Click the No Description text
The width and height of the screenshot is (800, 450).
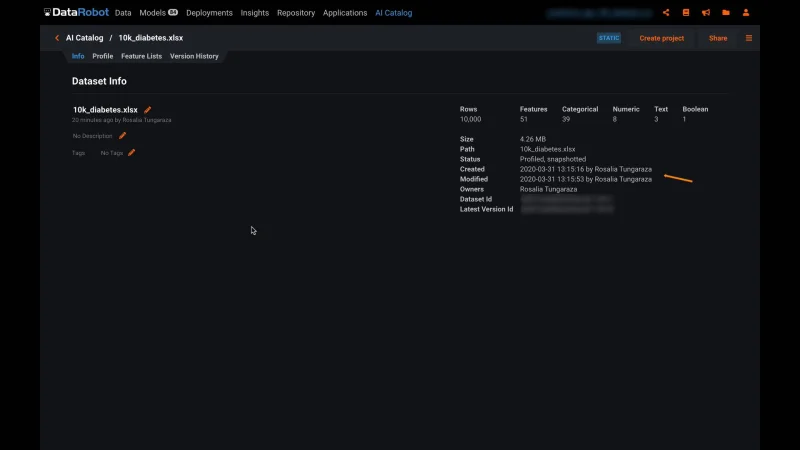pos(92,136)
